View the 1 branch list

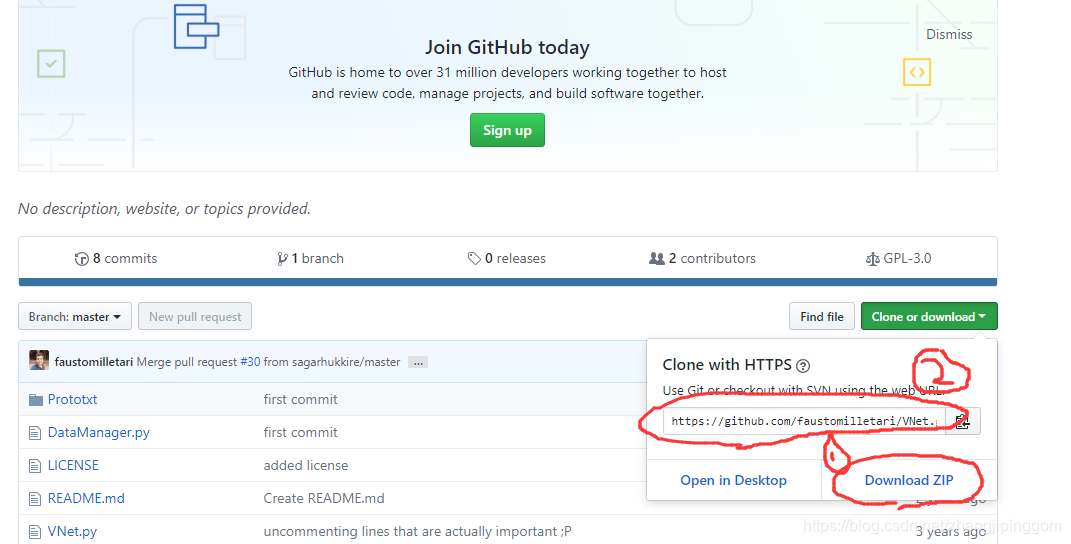(311, 258)
